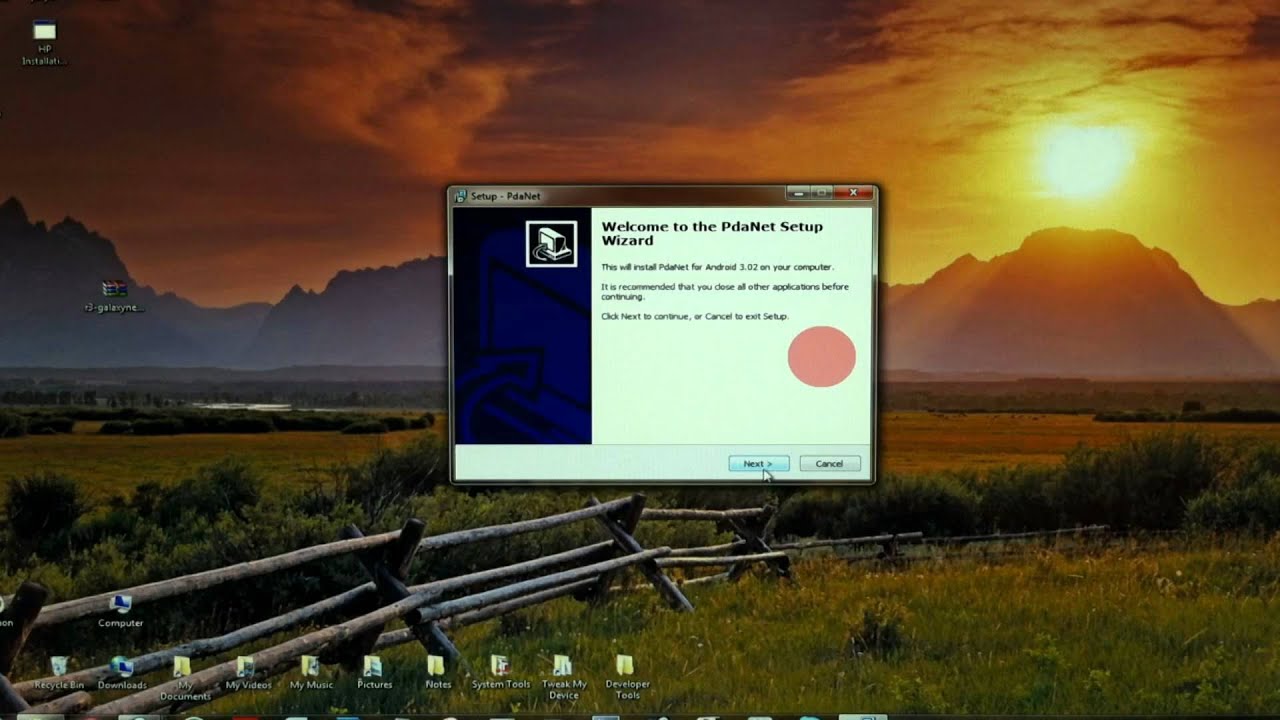Click the 'Welcome to the PdaNet Setup Wizard' heading

point(712,233)
